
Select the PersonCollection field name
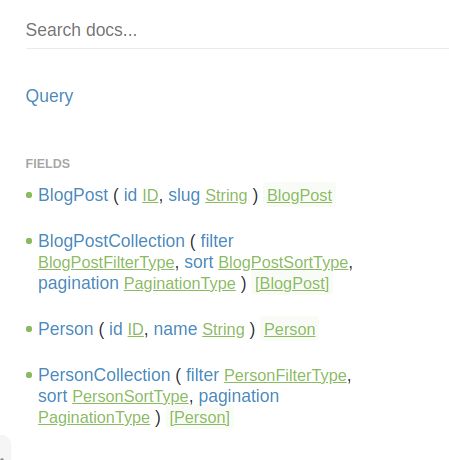[x=104, y=375]
